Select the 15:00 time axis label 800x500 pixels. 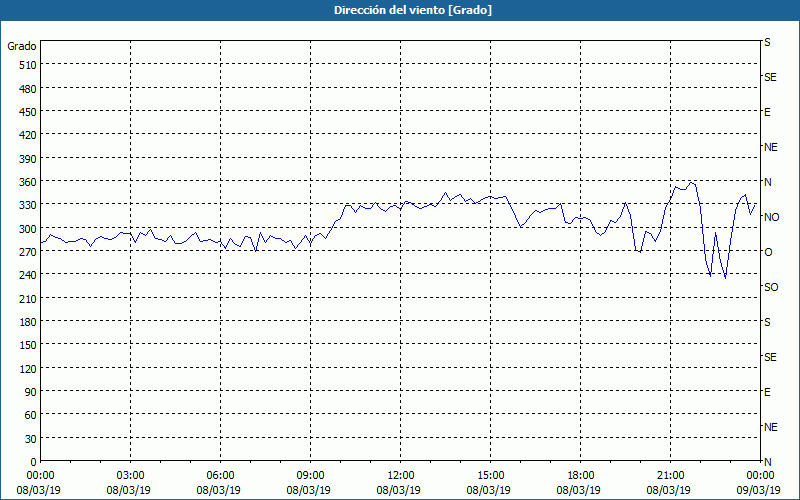coord(490,476)
